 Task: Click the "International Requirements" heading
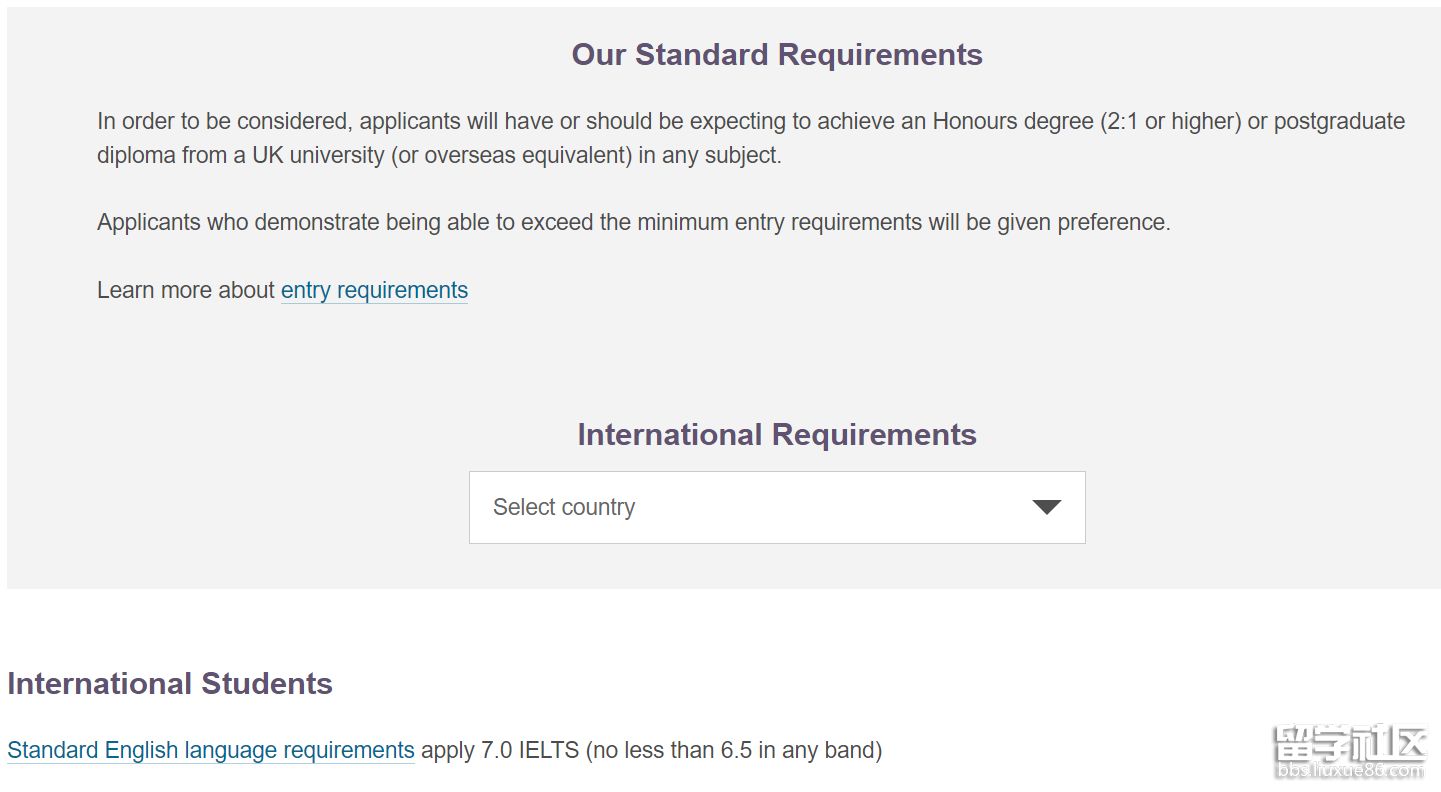776,434
